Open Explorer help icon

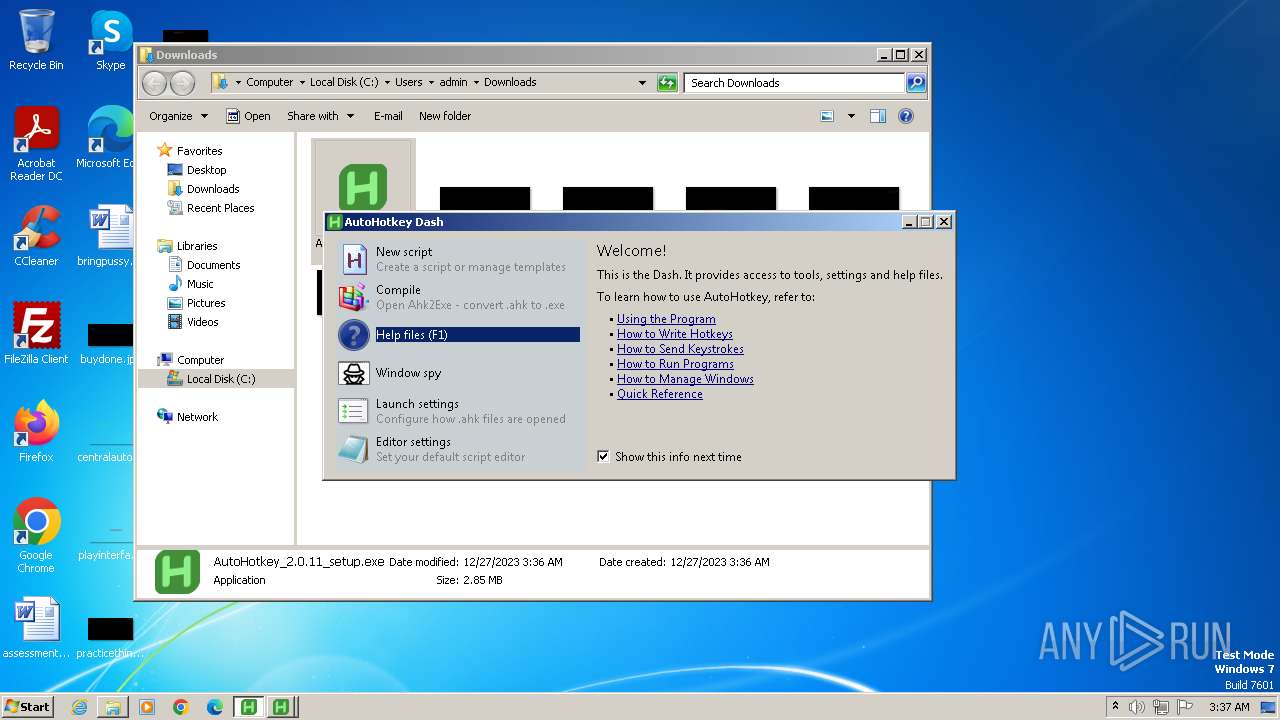(906, 116)
